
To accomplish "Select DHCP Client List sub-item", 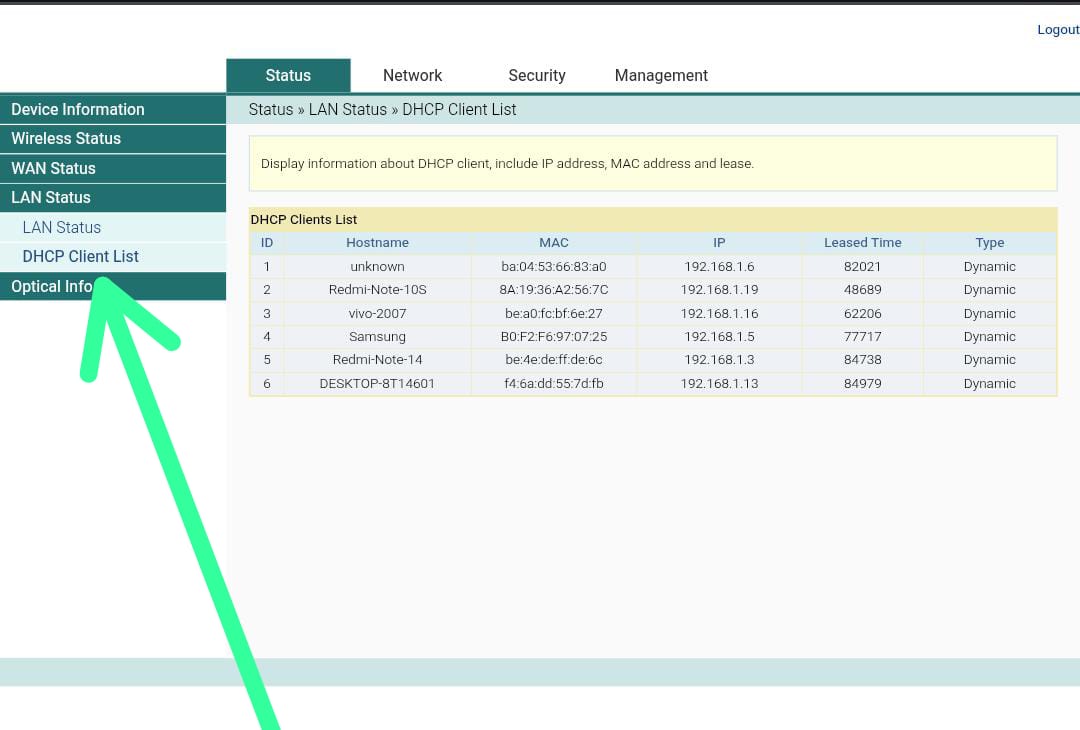I will (81, 257).
